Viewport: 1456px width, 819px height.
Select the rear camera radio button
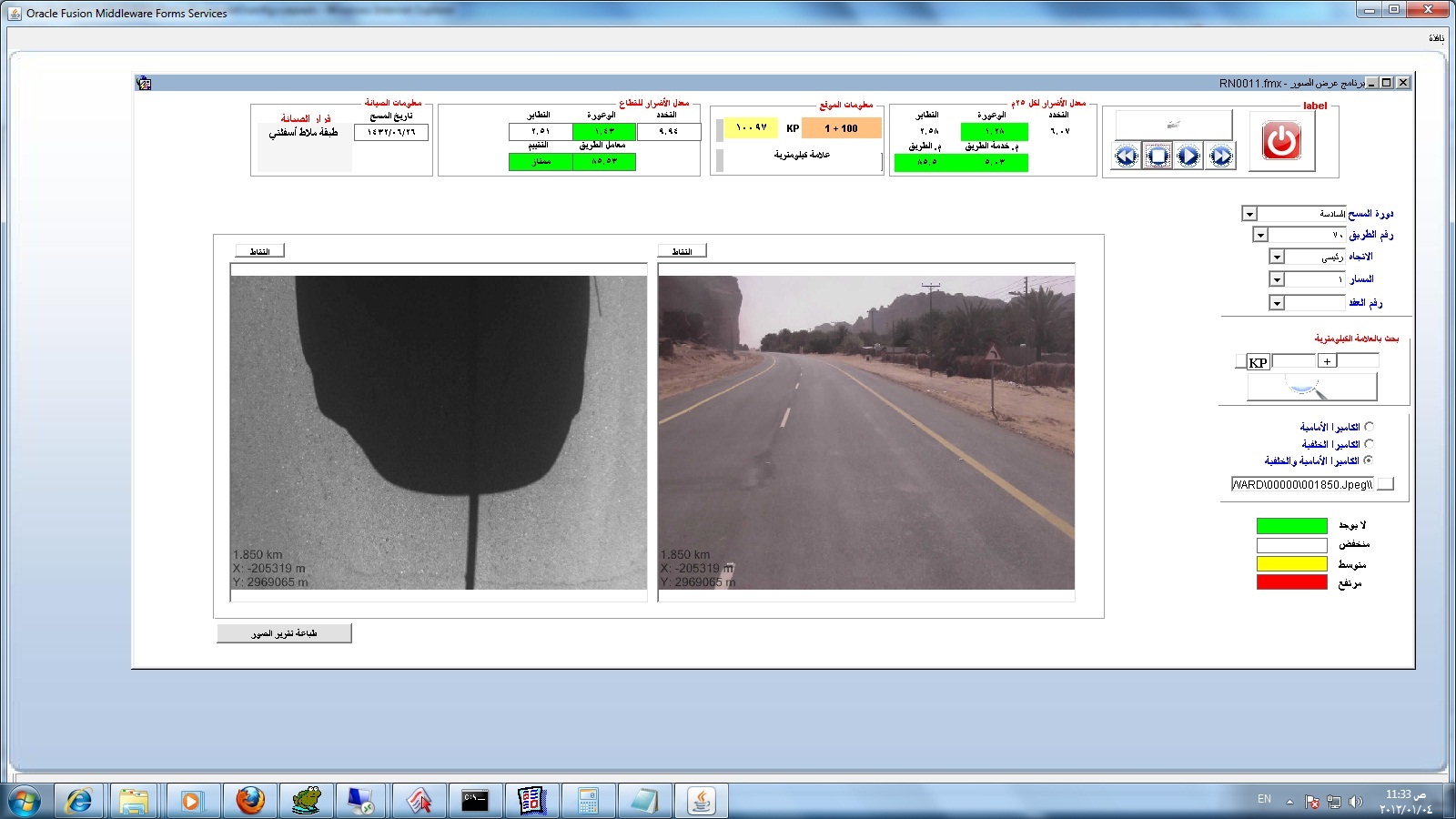point(1369,444)
